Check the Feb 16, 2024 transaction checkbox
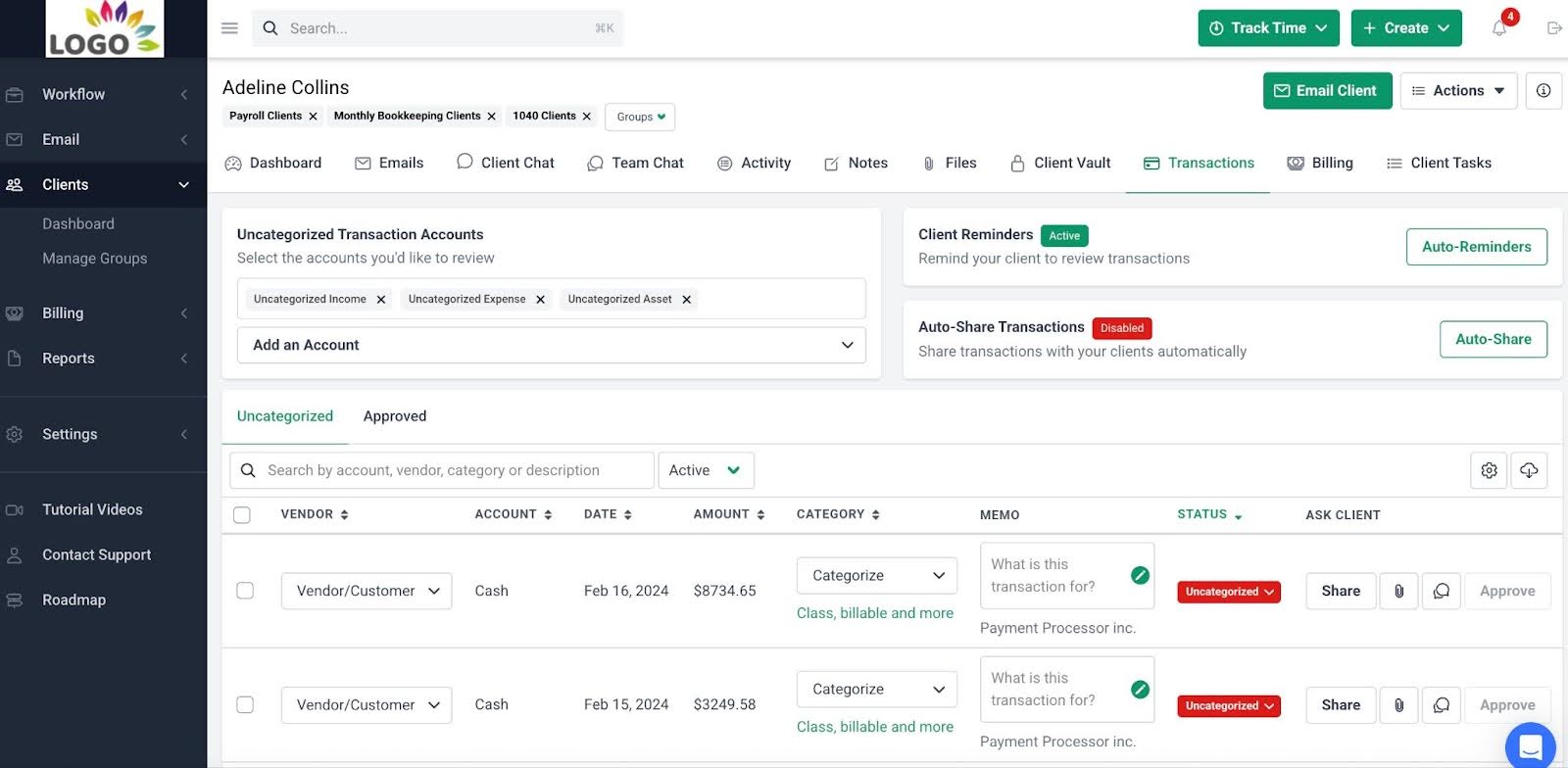 coord(245,591)
